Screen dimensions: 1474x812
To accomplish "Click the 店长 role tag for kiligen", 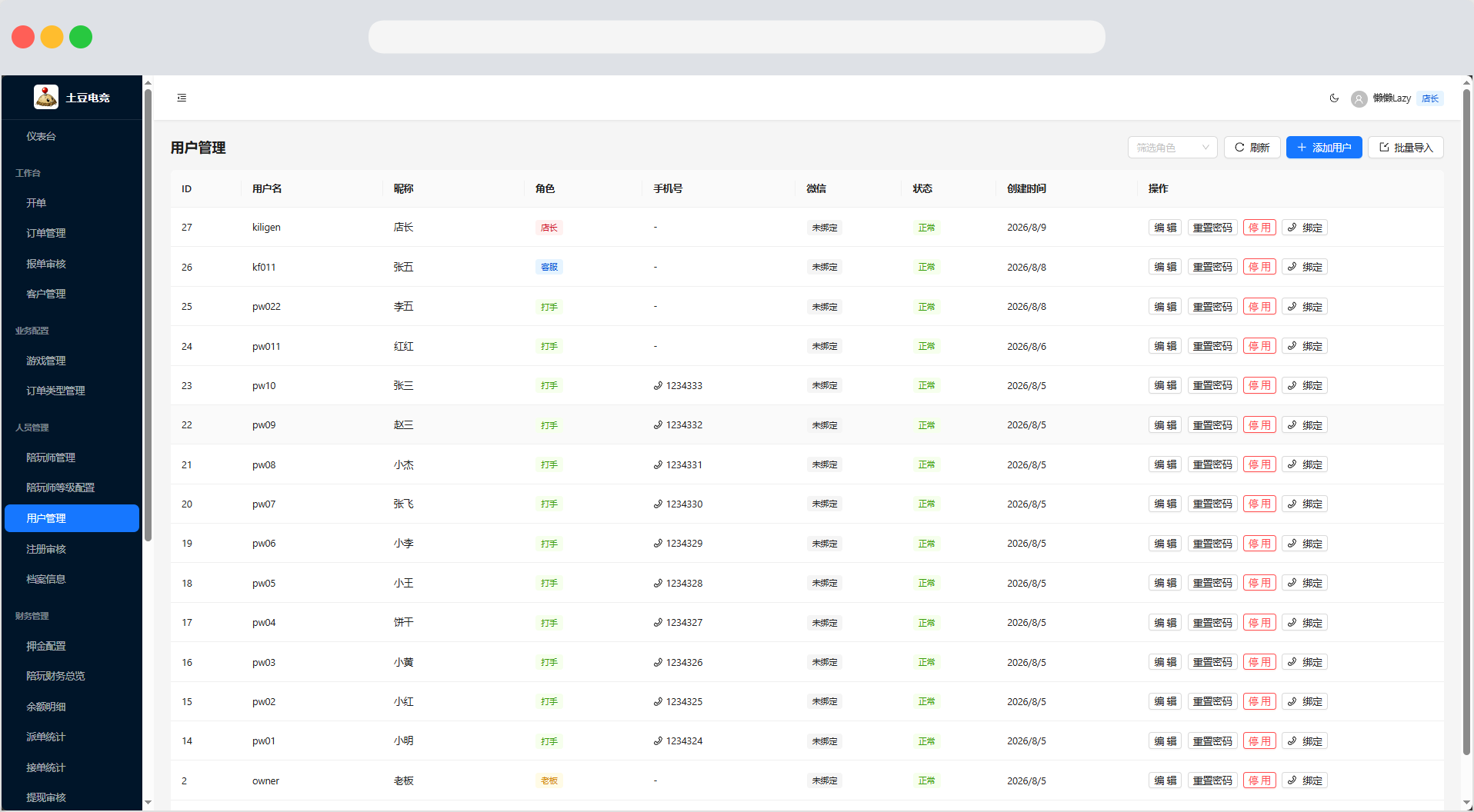I will pos(549,228).
